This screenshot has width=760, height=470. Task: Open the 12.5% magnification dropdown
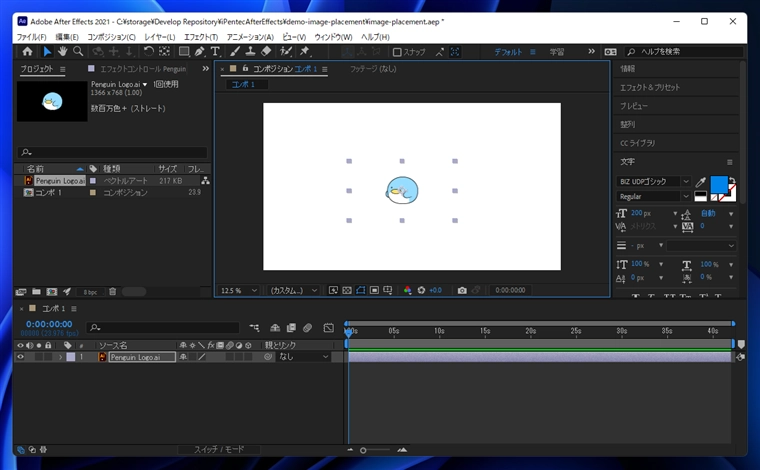pos(238,290)
